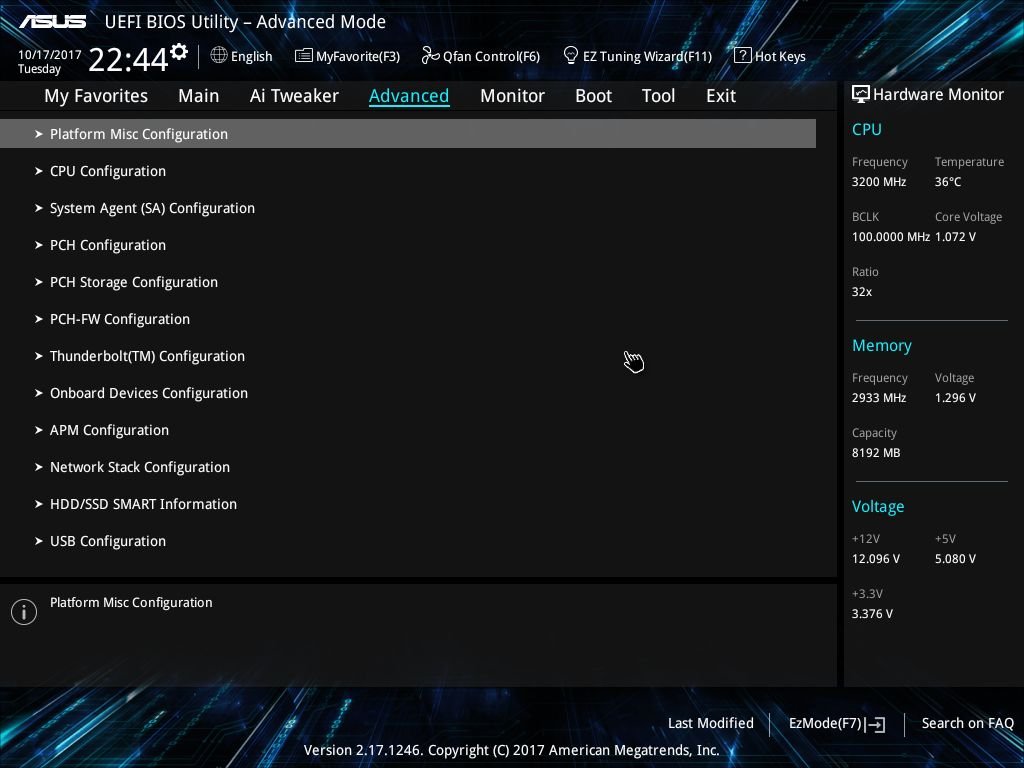Click the Hardware Monitor title

pos(938,95)
